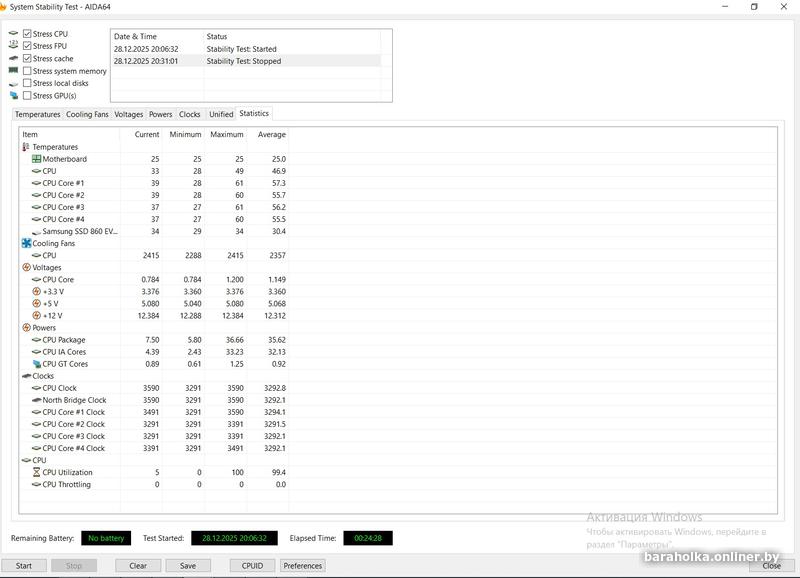The image size is (800, 578).
Task: Toggle the Stress FPU checkbox
Action: point(27,46)
